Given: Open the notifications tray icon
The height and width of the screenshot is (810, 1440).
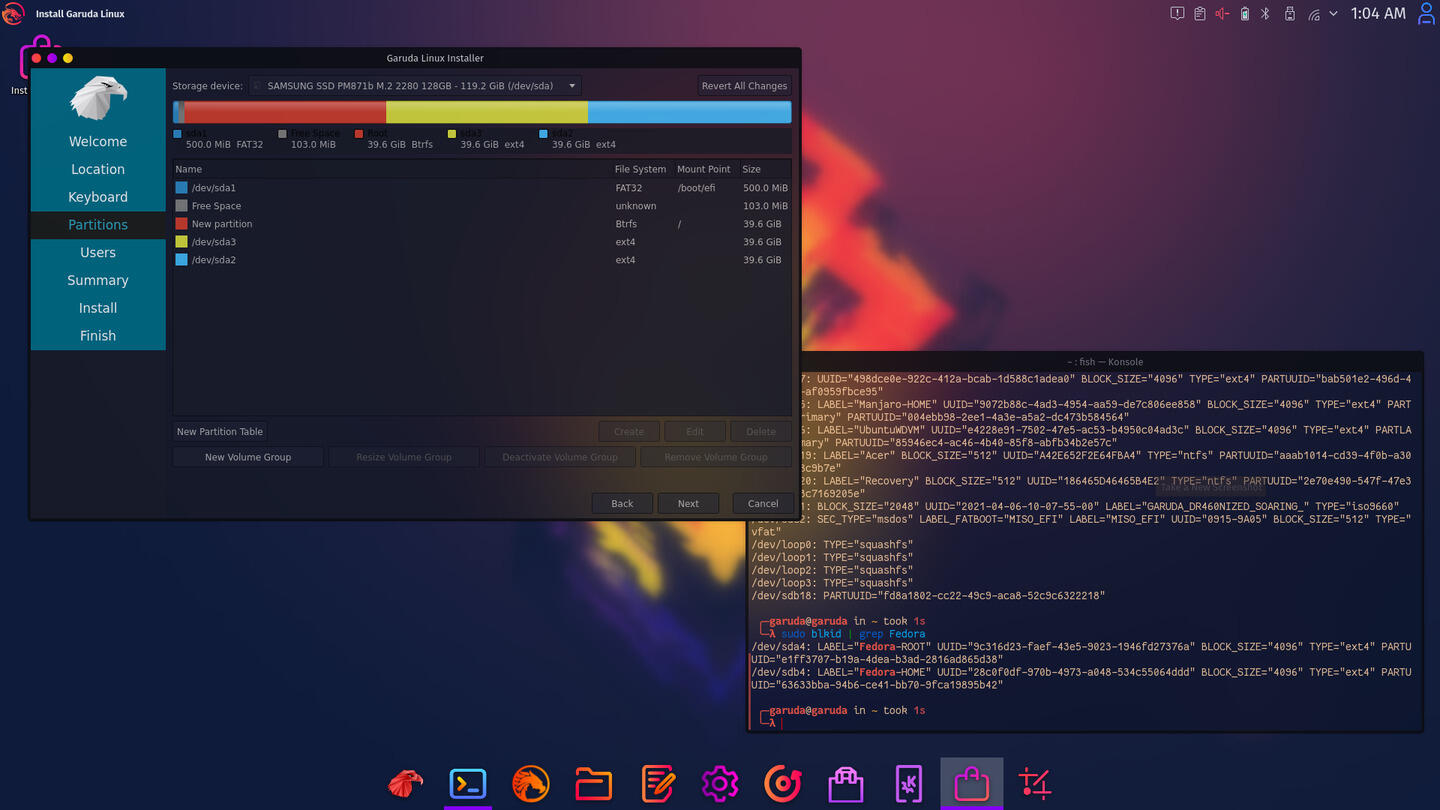Looking at the screenshot, I should tap(1177, 14).
